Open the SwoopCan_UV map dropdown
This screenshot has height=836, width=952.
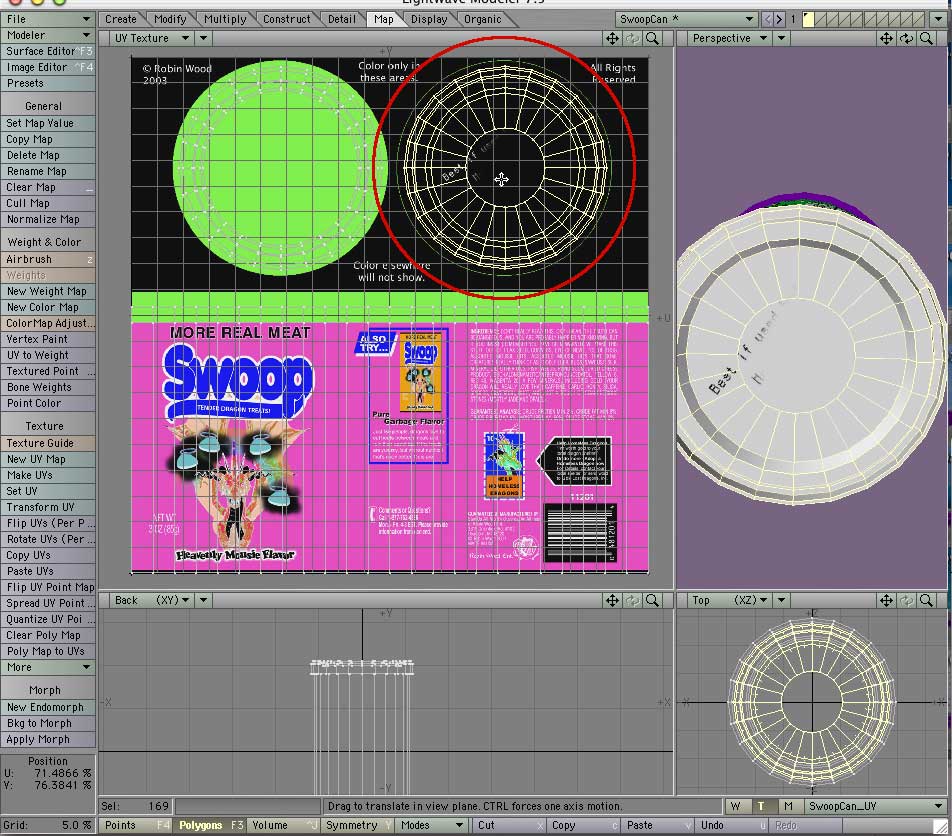click(875, 806)
